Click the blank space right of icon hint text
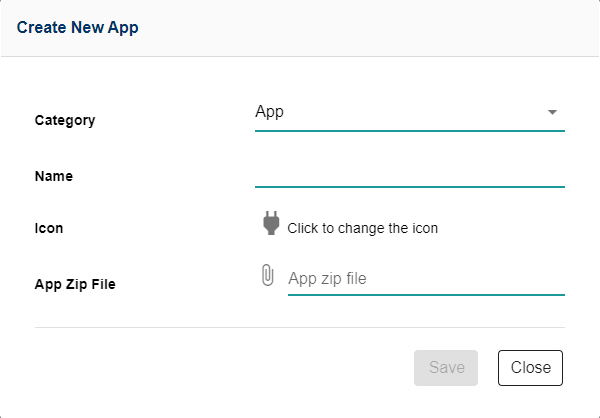This screenshot has width=600, height=418. [x=505, y=228]
